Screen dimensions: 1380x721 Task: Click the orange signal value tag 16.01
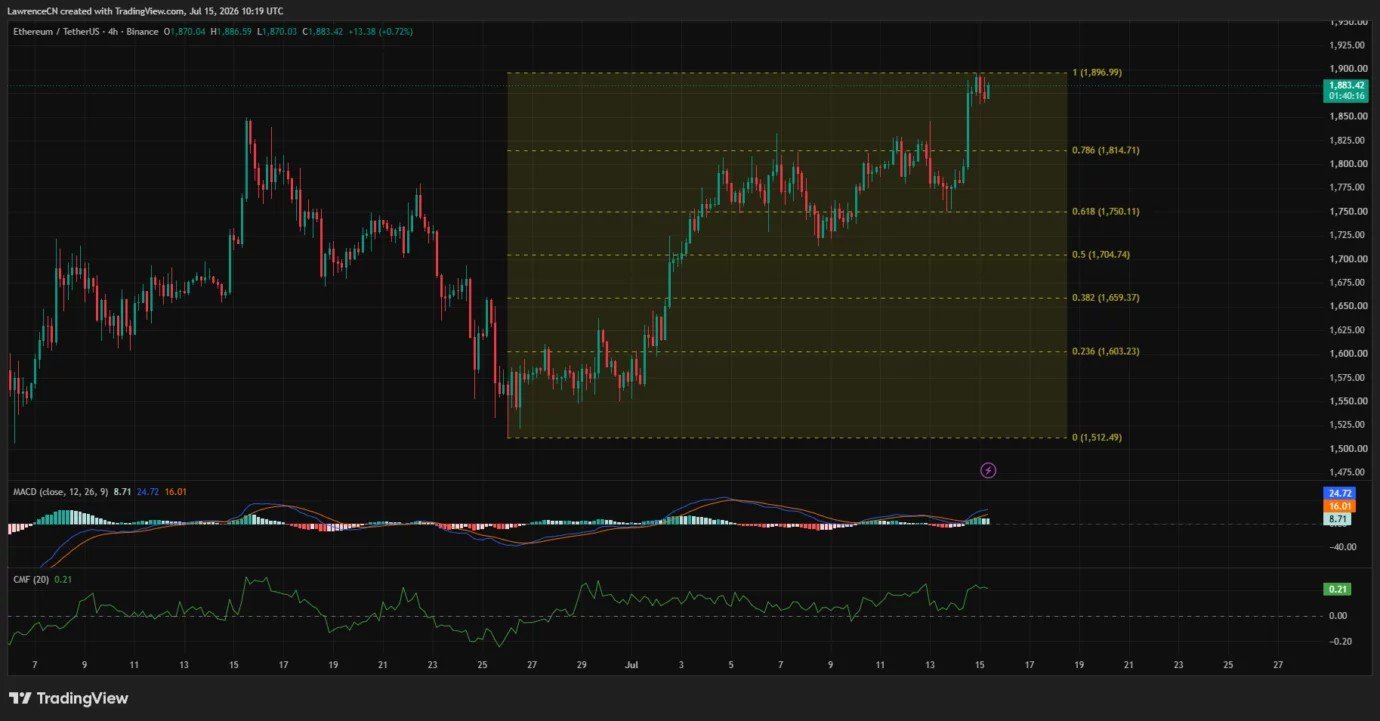[x=1338, y=506]
